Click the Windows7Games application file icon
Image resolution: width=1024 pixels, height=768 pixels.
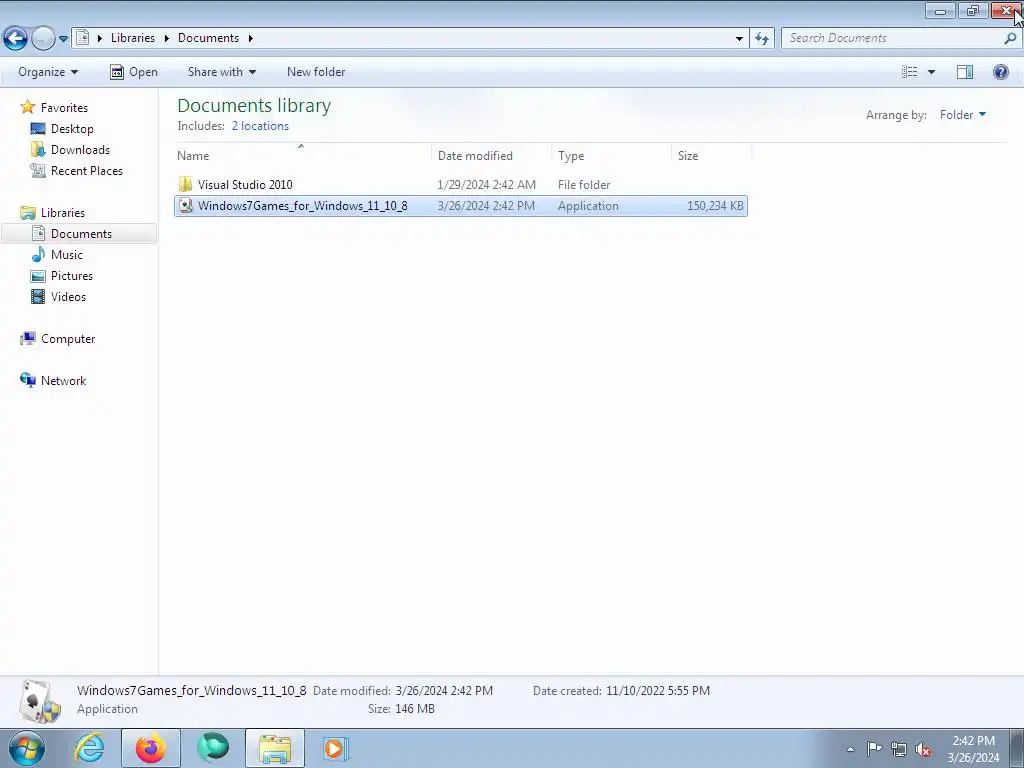[186, 206]
